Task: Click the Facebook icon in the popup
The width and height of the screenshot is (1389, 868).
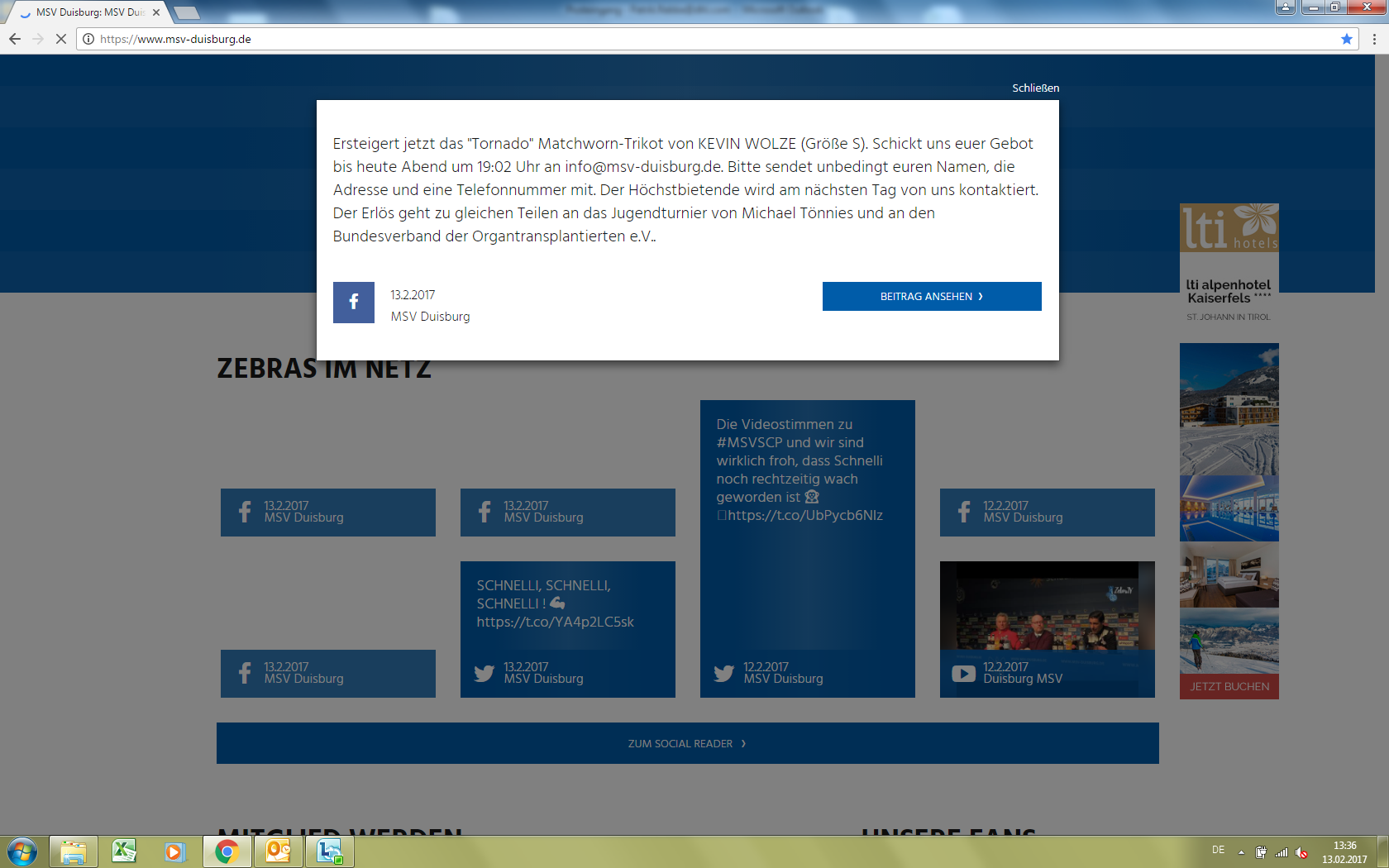Action: coord(354,303)
